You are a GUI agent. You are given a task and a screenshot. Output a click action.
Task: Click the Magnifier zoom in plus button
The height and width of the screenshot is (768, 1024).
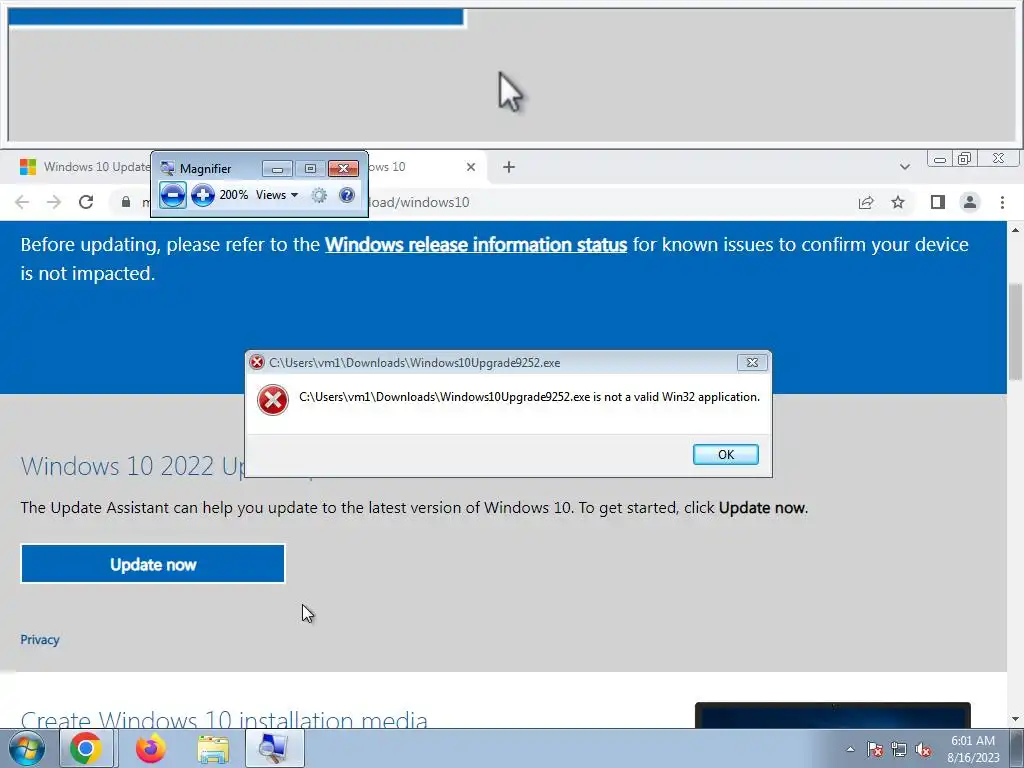[203, 195]
